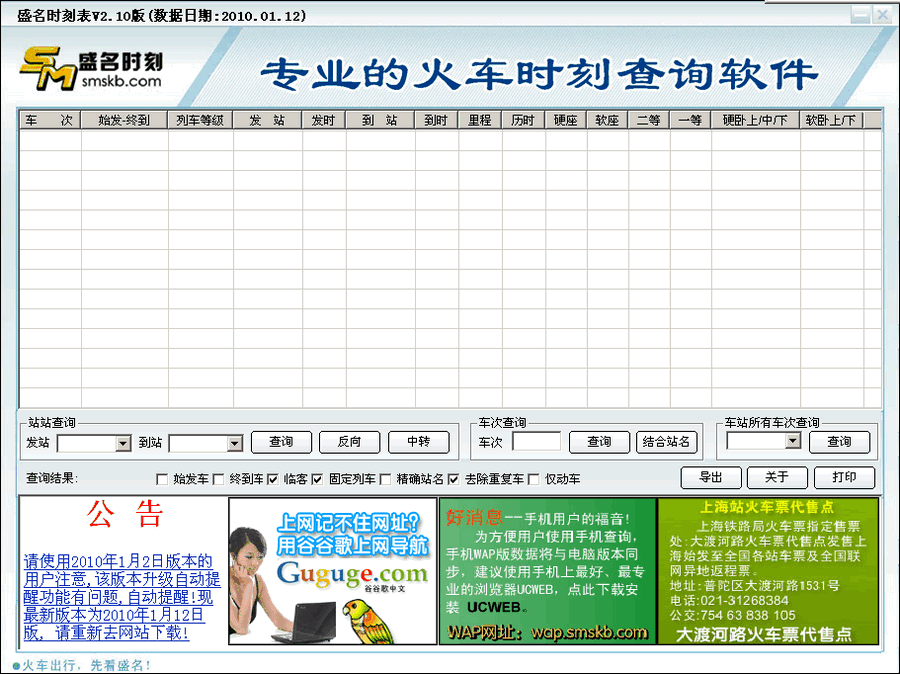
Task: Click the 结合站名 button
Action: coord(666,442)
